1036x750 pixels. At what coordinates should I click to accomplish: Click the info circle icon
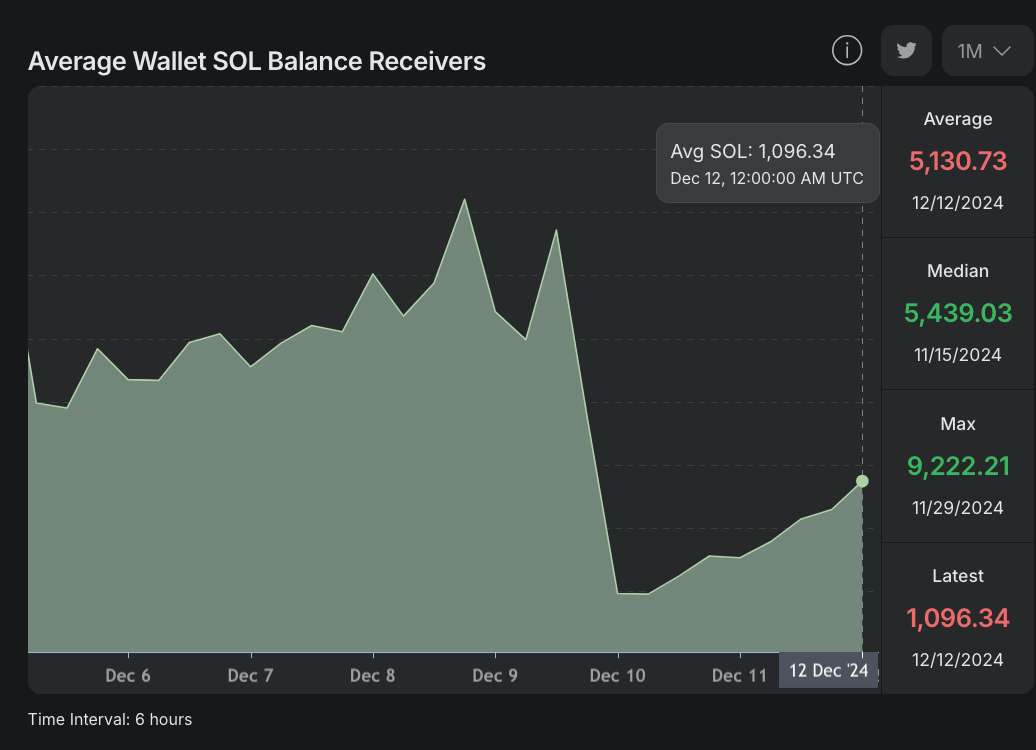[847, 50]
